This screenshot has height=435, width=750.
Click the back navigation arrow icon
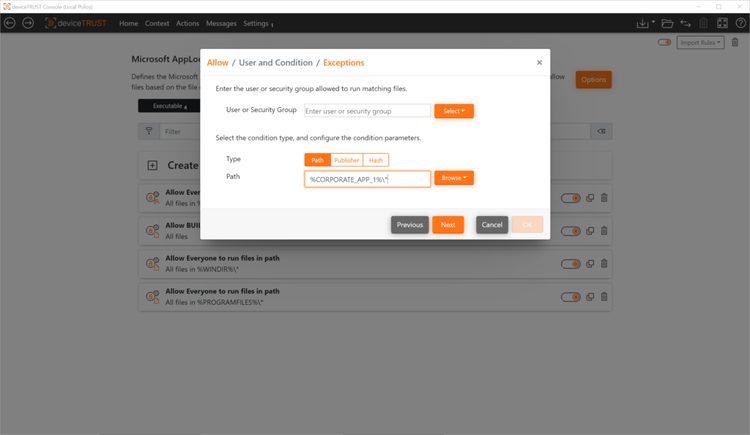10,23
